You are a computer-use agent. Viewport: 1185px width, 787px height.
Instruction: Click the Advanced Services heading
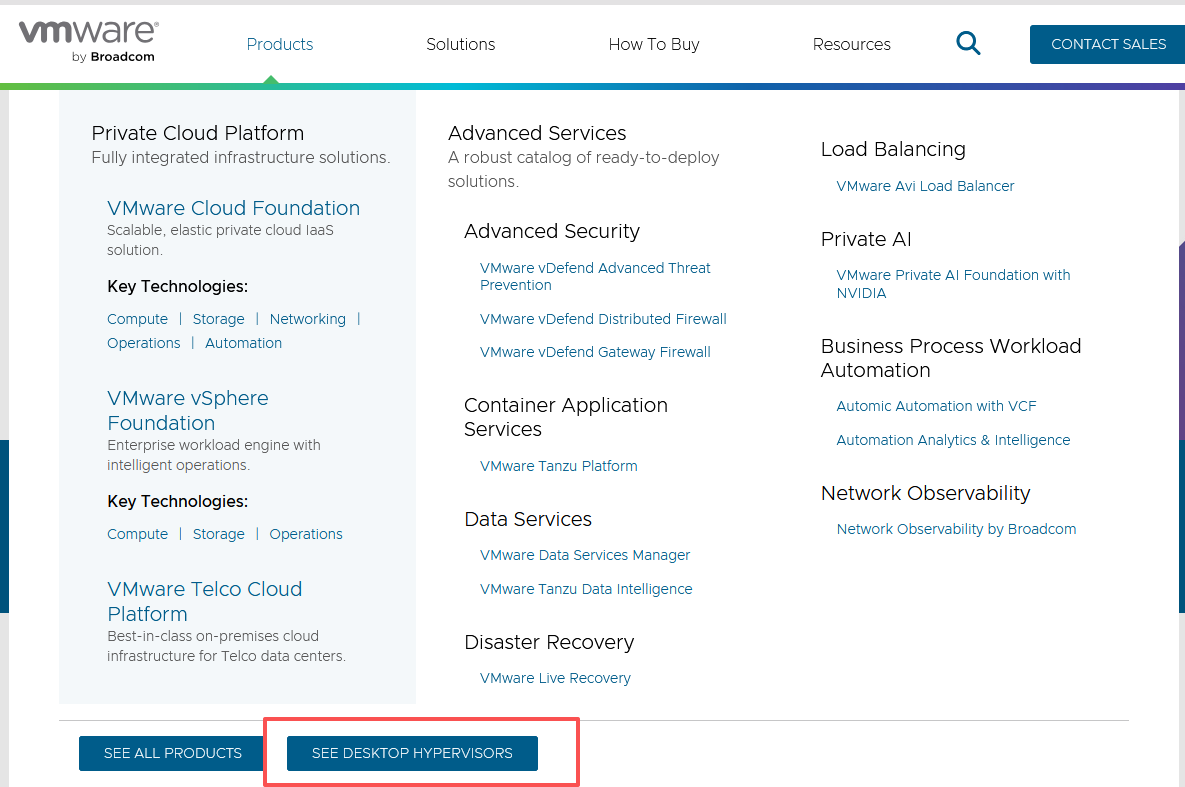pyautogui.click(x=537, y=133)
